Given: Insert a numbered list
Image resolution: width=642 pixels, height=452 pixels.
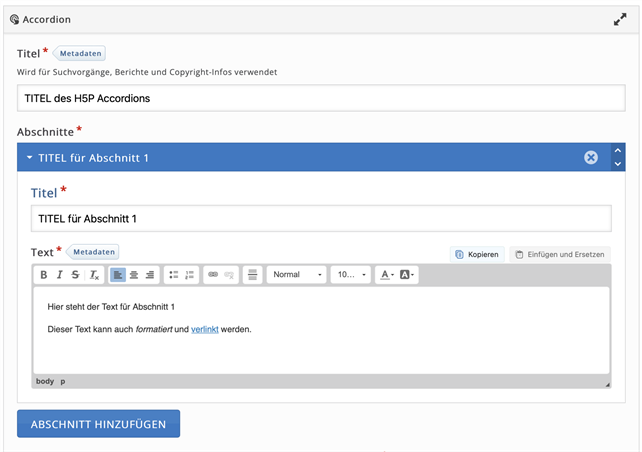Looking at the screenshot, I should [x=190, y=275].
